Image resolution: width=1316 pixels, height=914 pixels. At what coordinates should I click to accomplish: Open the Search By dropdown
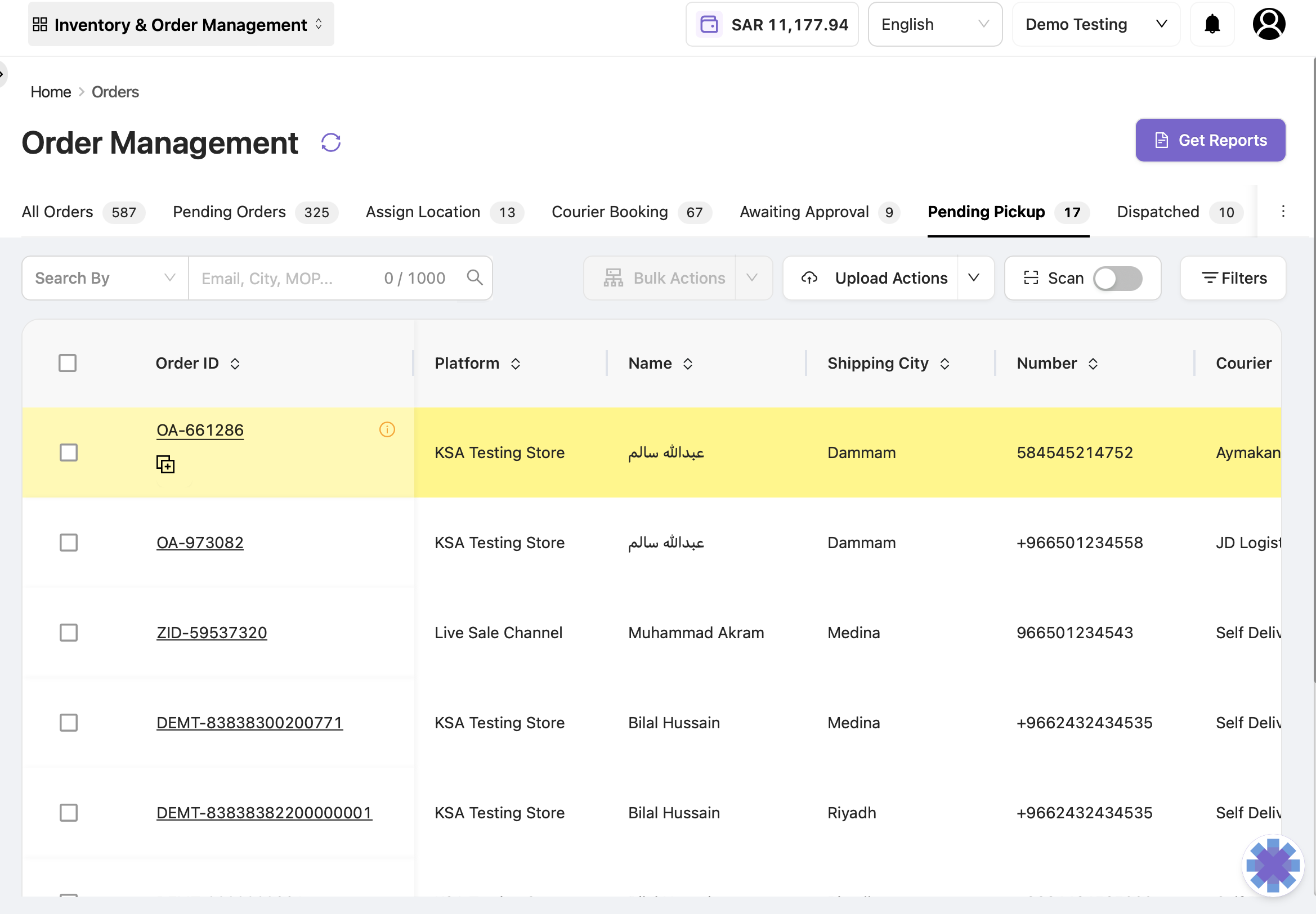(105, 279)
